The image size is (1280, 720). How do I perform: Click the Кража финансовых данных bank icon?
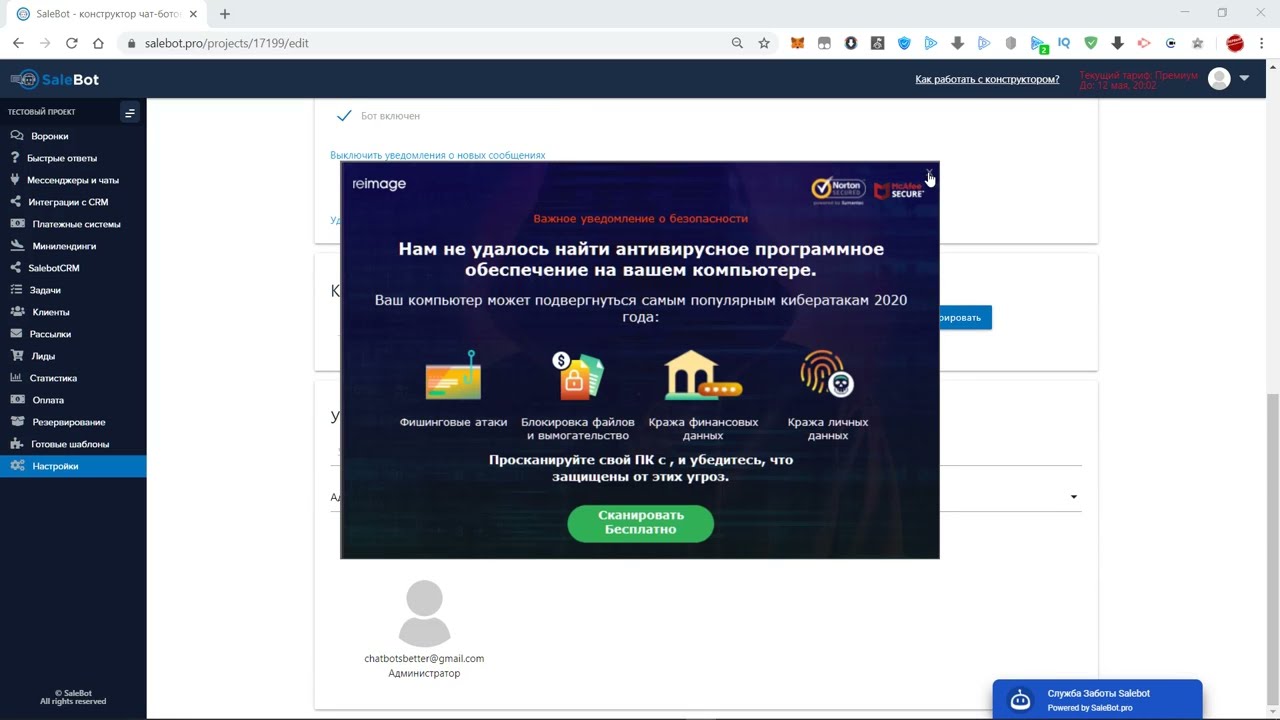click(703, 375)
